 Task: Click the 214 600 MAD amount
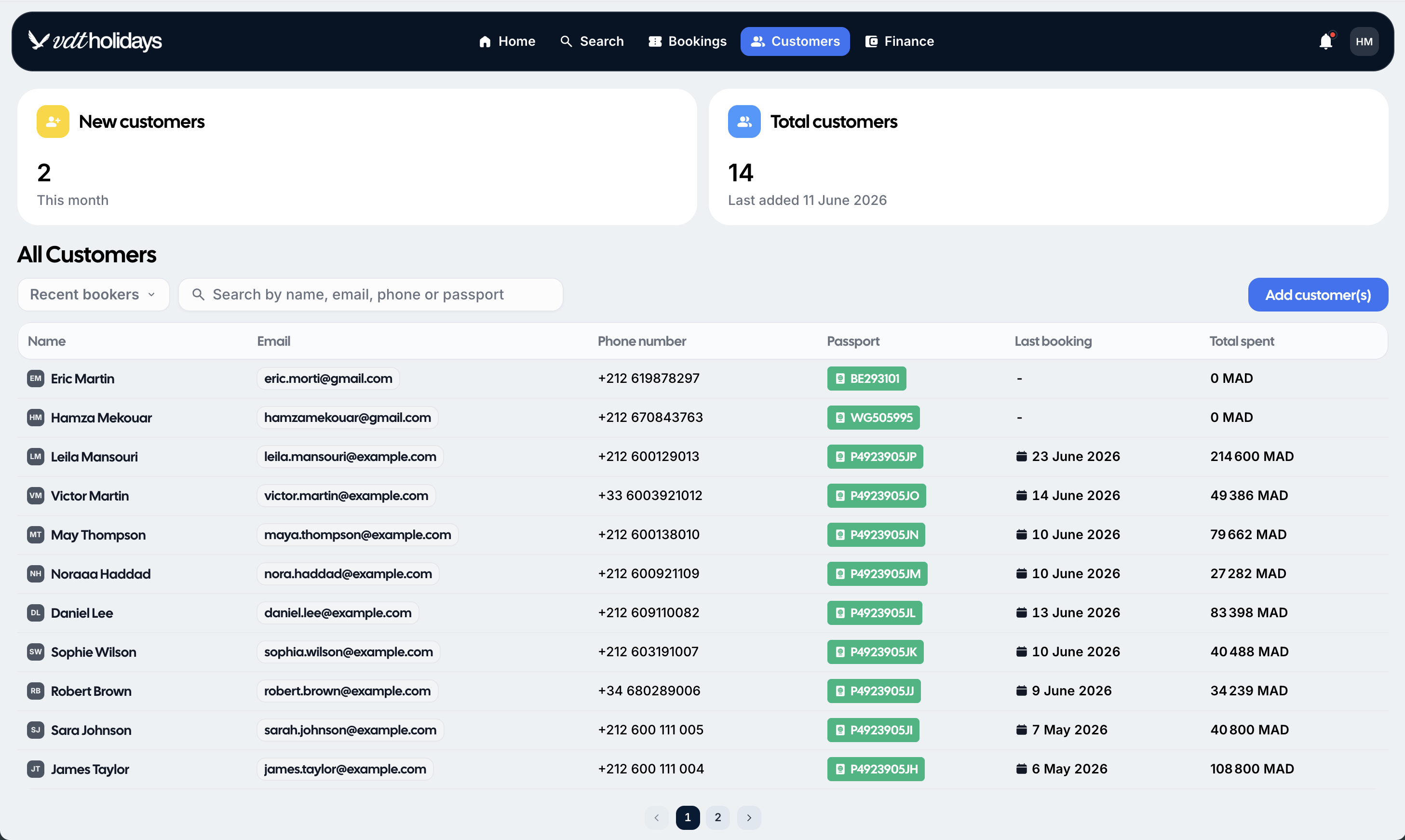pyautogui.click(x=1252, y=456)
